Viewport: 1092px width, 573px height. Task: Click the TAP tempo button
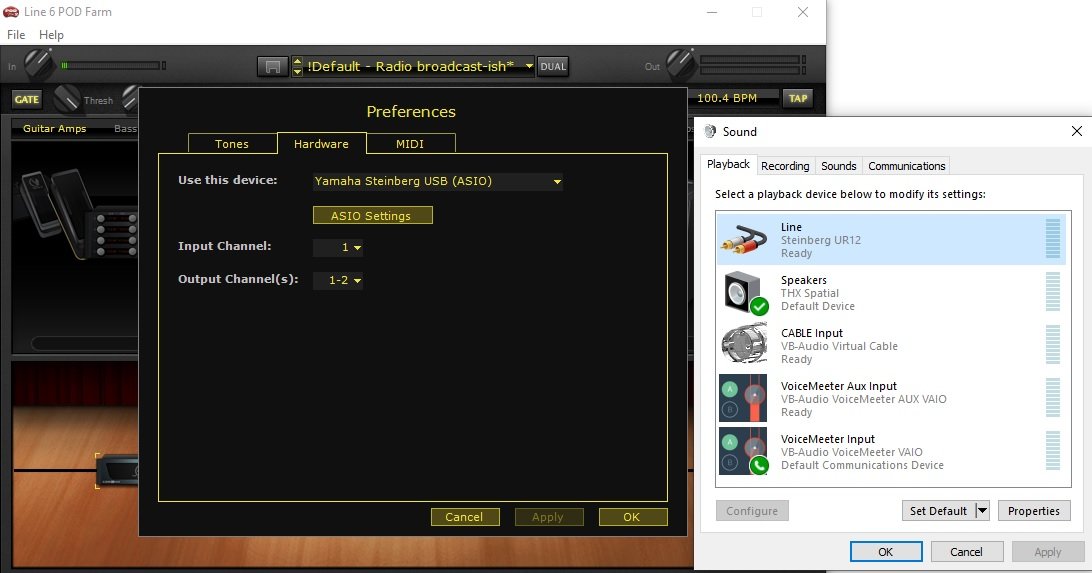click(798, 98)
